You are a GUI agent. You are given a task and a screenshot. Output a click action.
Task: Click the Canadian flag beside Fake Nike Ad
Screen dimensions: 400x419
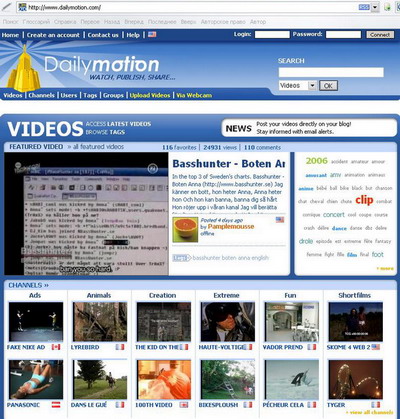pos(56,347)
